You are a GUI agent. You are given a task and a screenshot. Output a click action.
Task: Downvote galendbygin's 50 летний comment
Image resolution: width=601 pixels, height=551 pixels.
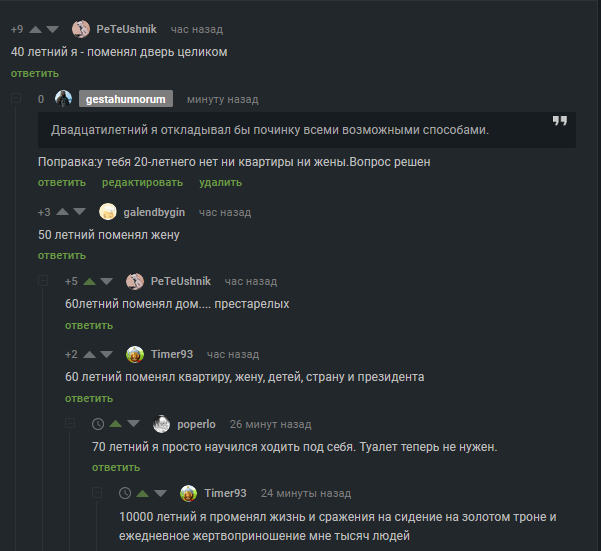(x=79, y=212)
